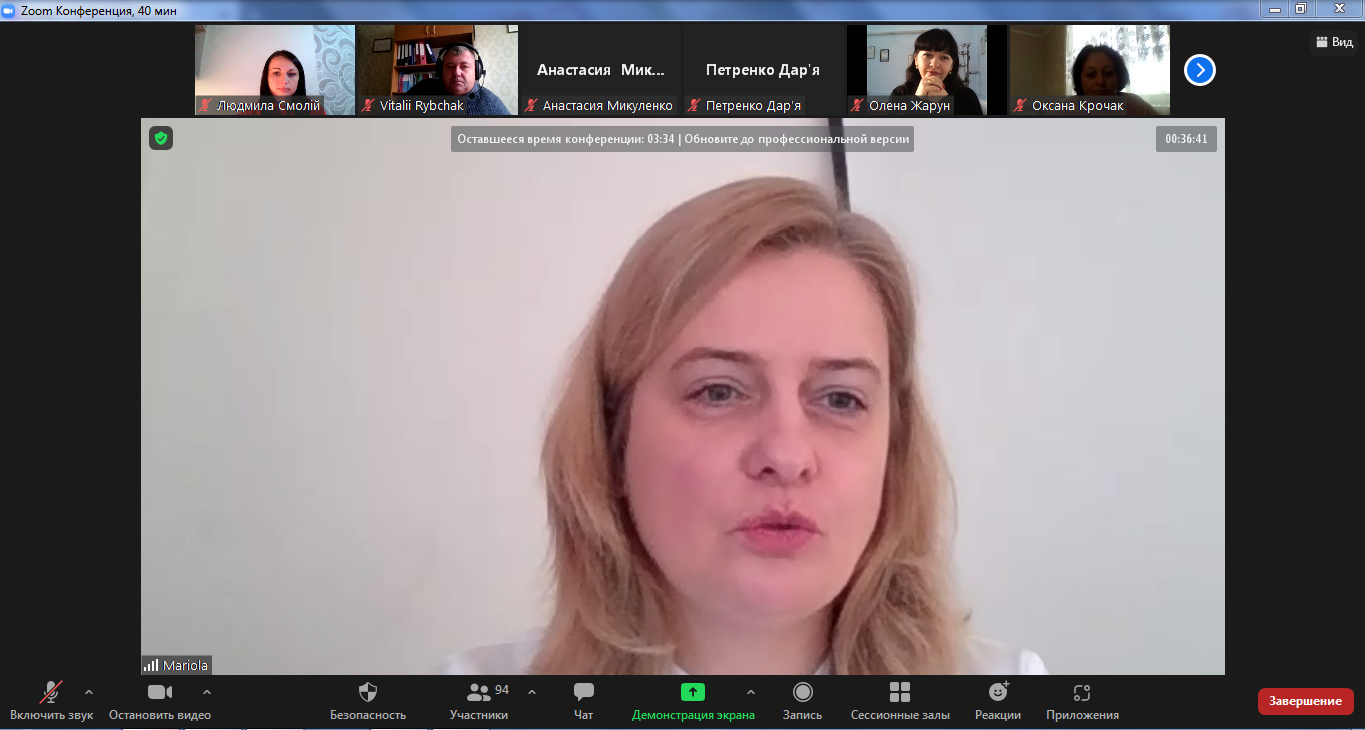Screen dimensions: 1365x730
Task: Minimize the Zoom window
Action: click(1274, 8)
